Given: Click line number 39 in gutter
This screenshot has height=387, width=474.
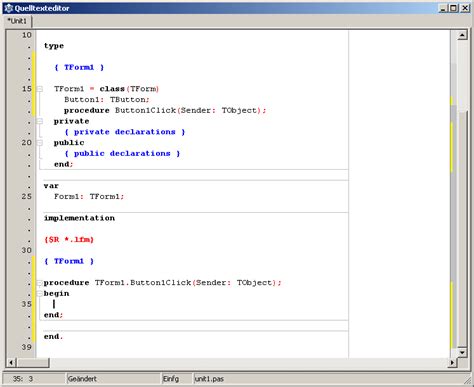Looking at the screenshot, I should [x=27, y=347].
